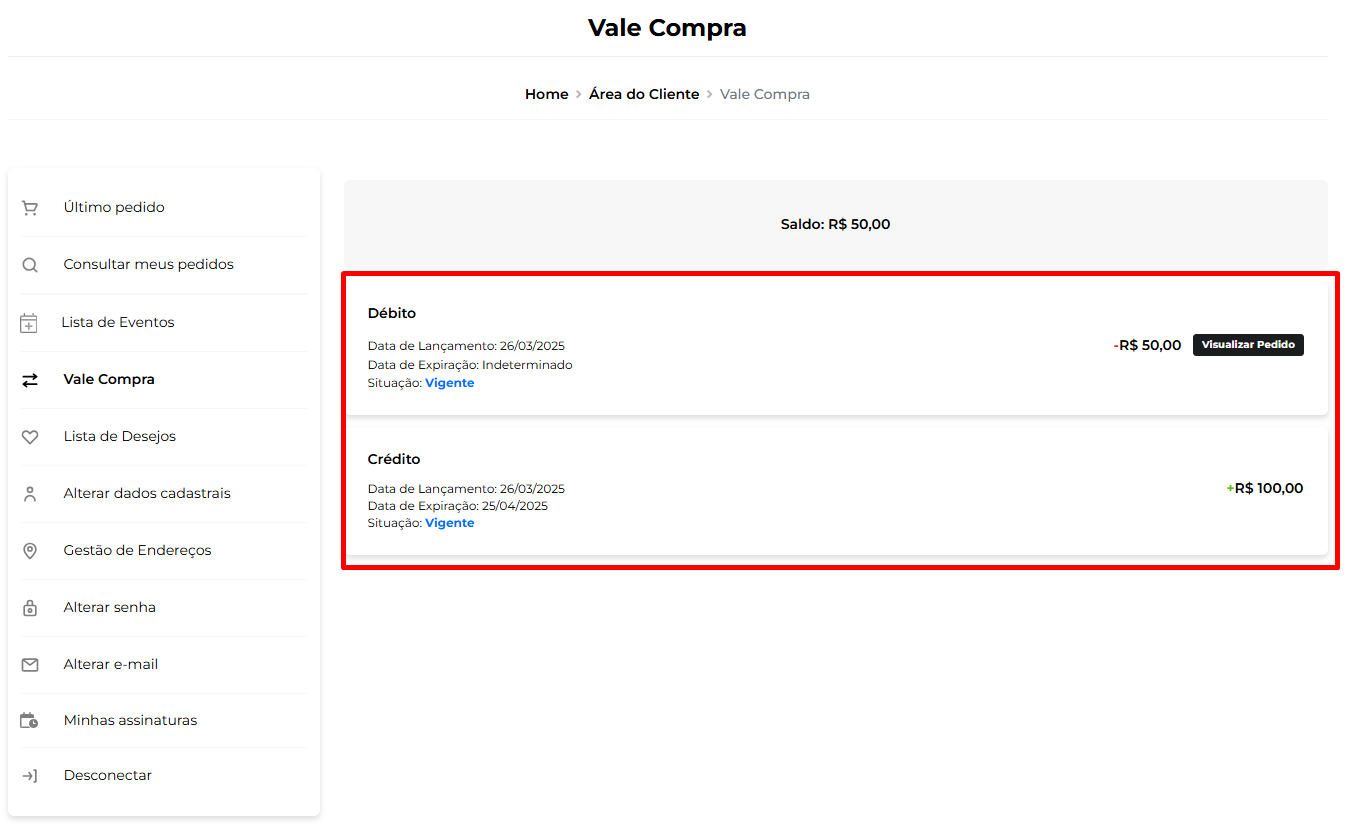View the order with Visualizar Pedido button

point(1248,345)
